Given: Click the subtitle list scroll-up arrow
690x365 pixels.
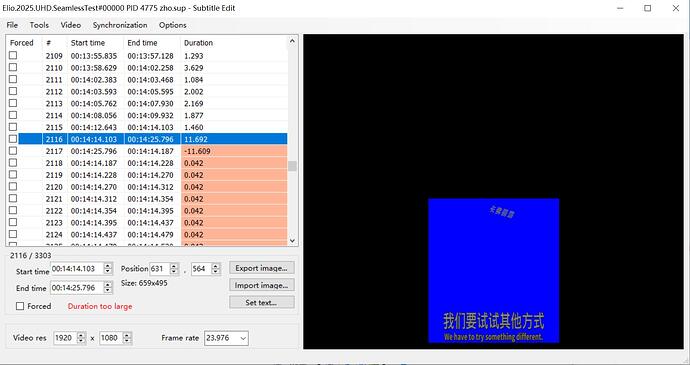Looking at the screenshot, I should 292,41.
